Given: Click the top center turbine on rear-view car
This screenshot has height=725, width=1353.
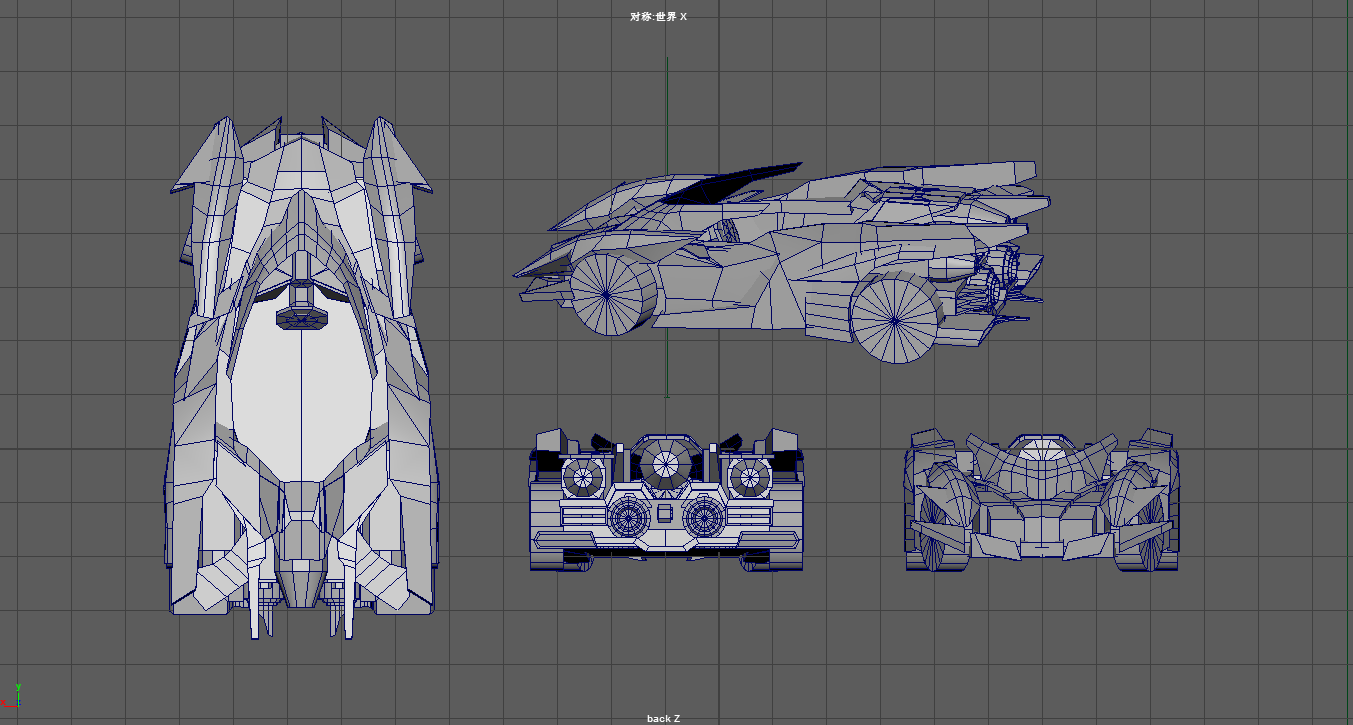Looking at the screenshot, I should (x=665, y=464).
